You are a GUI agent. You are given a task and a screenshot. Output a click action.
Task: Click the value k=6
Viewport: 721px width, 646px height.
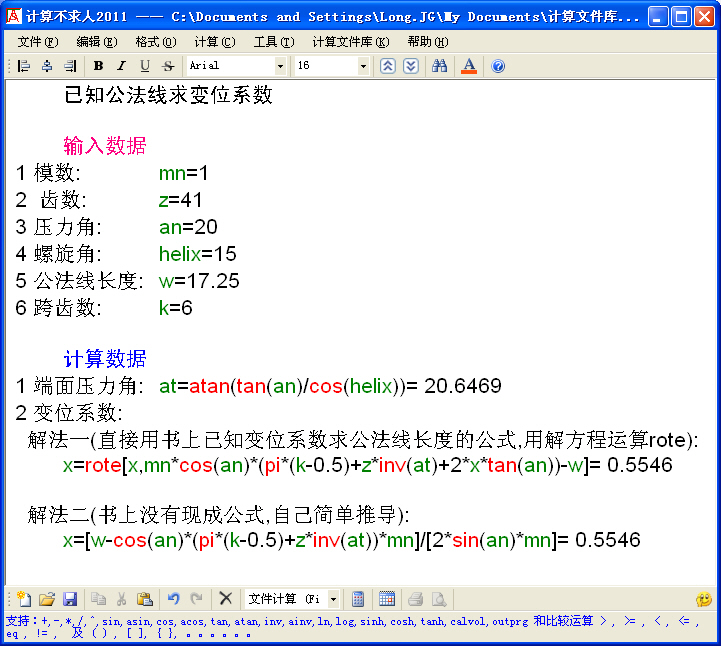(175, 308)
